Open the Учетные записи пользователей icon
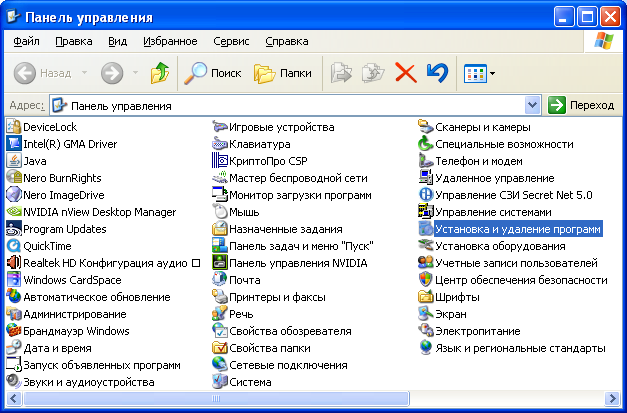627x413 pixels. tap(425, 263)
